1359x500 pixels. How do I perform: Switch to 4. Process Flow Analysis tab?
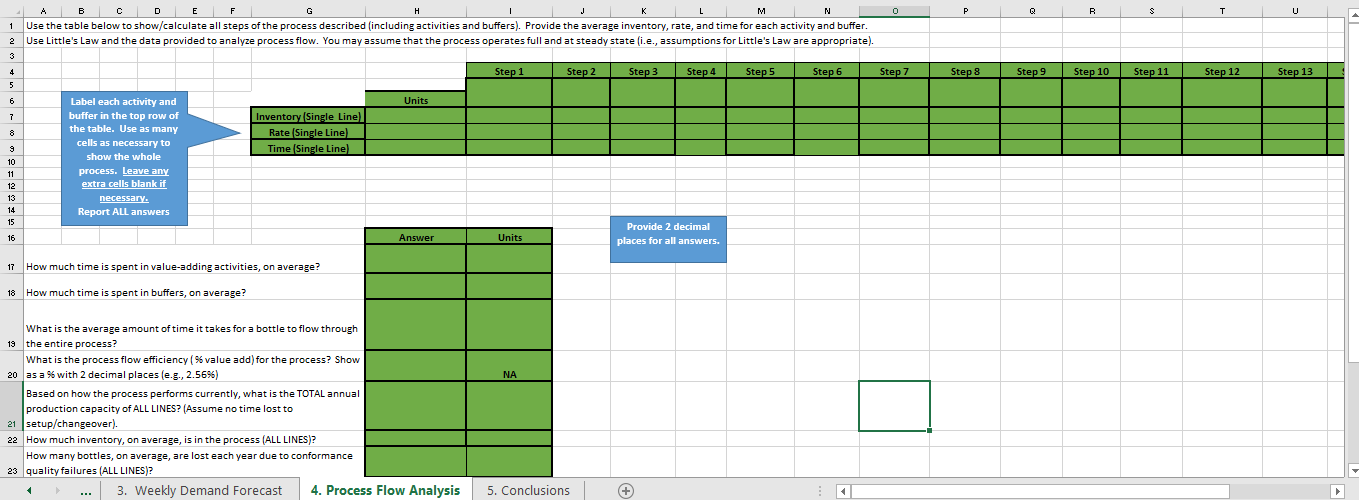point(385,490)
